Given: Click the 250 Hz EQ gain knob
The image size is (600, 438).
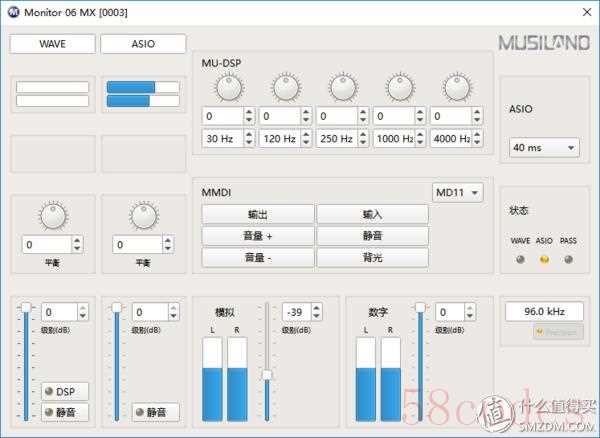Looking at the screenshot, I should pyautogui.click(x=343, y=88).
